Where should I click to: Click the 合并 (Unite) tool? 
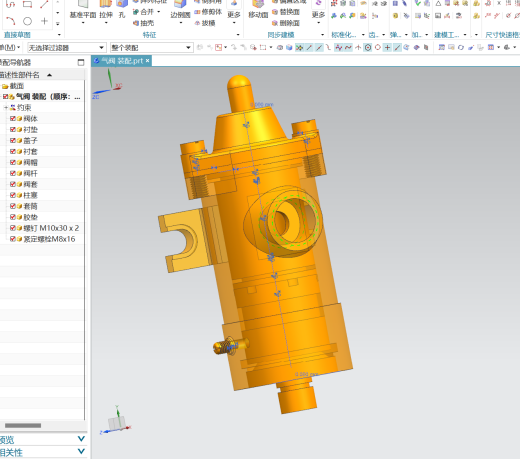pos(144,12)
